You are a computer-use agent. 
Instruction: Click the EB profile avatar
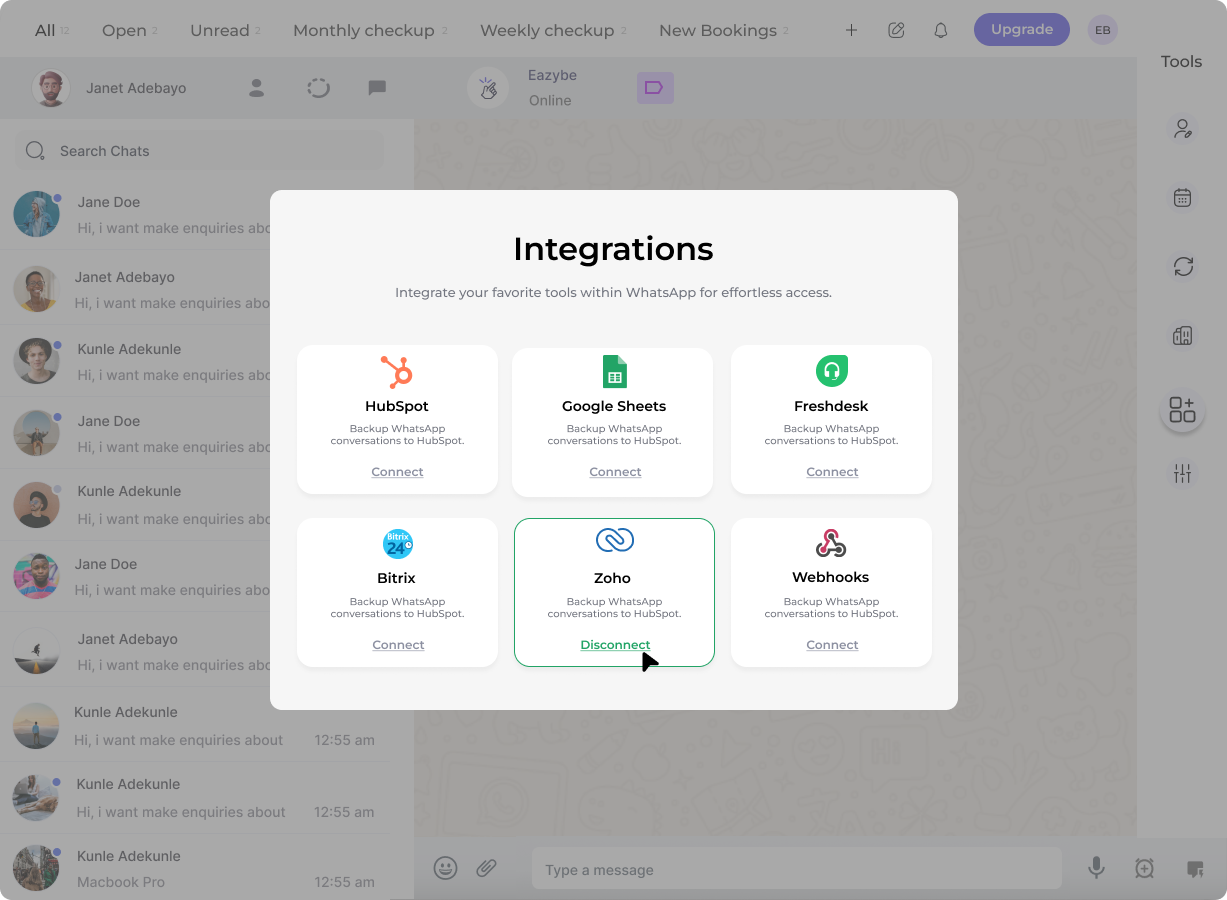click(x=1102, y=30)
